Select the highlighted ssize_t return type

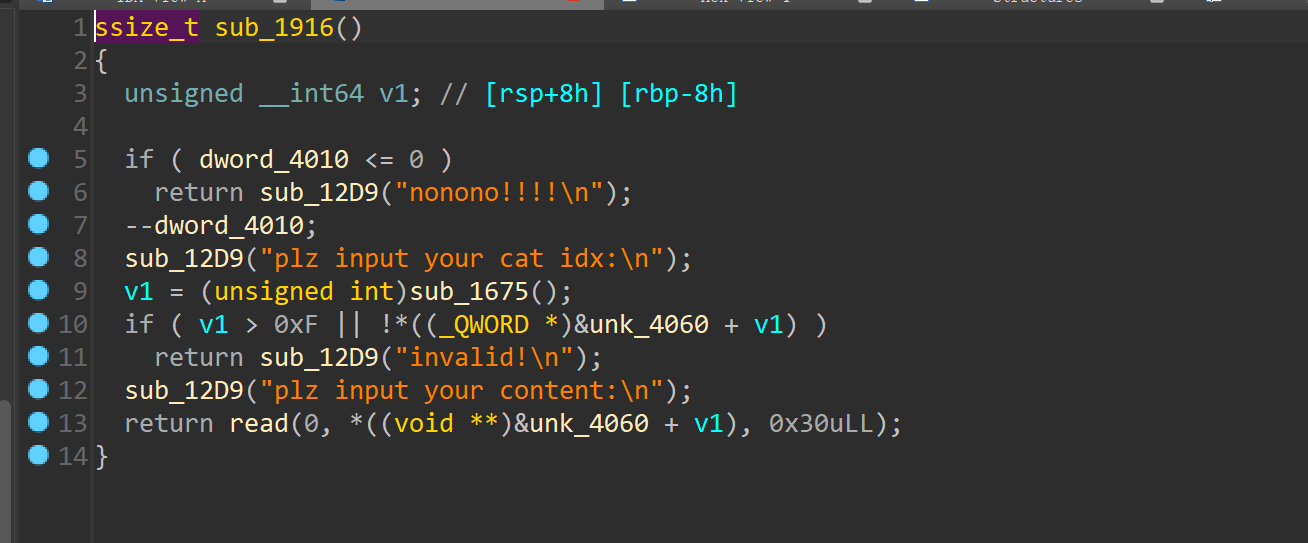click(x=147, y=28)
